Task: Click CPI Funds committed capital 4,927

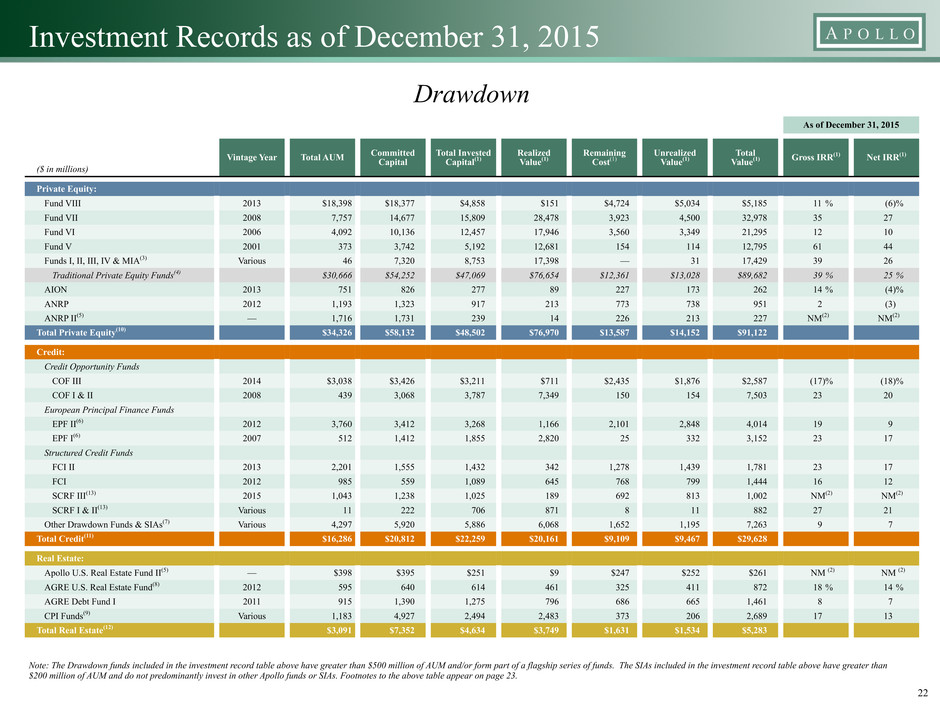Action: coord(404,616)
